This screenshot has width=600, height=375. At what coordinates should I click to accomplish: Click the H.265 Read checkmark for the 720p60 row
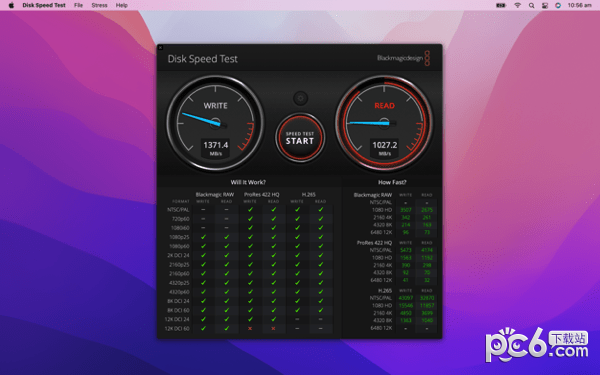tap(321, 218)
